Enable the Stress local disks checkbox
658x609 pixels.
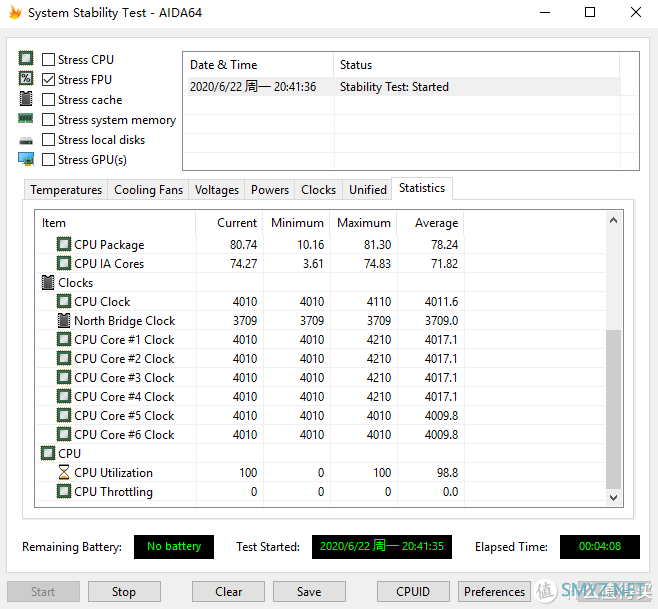[48, 140]
